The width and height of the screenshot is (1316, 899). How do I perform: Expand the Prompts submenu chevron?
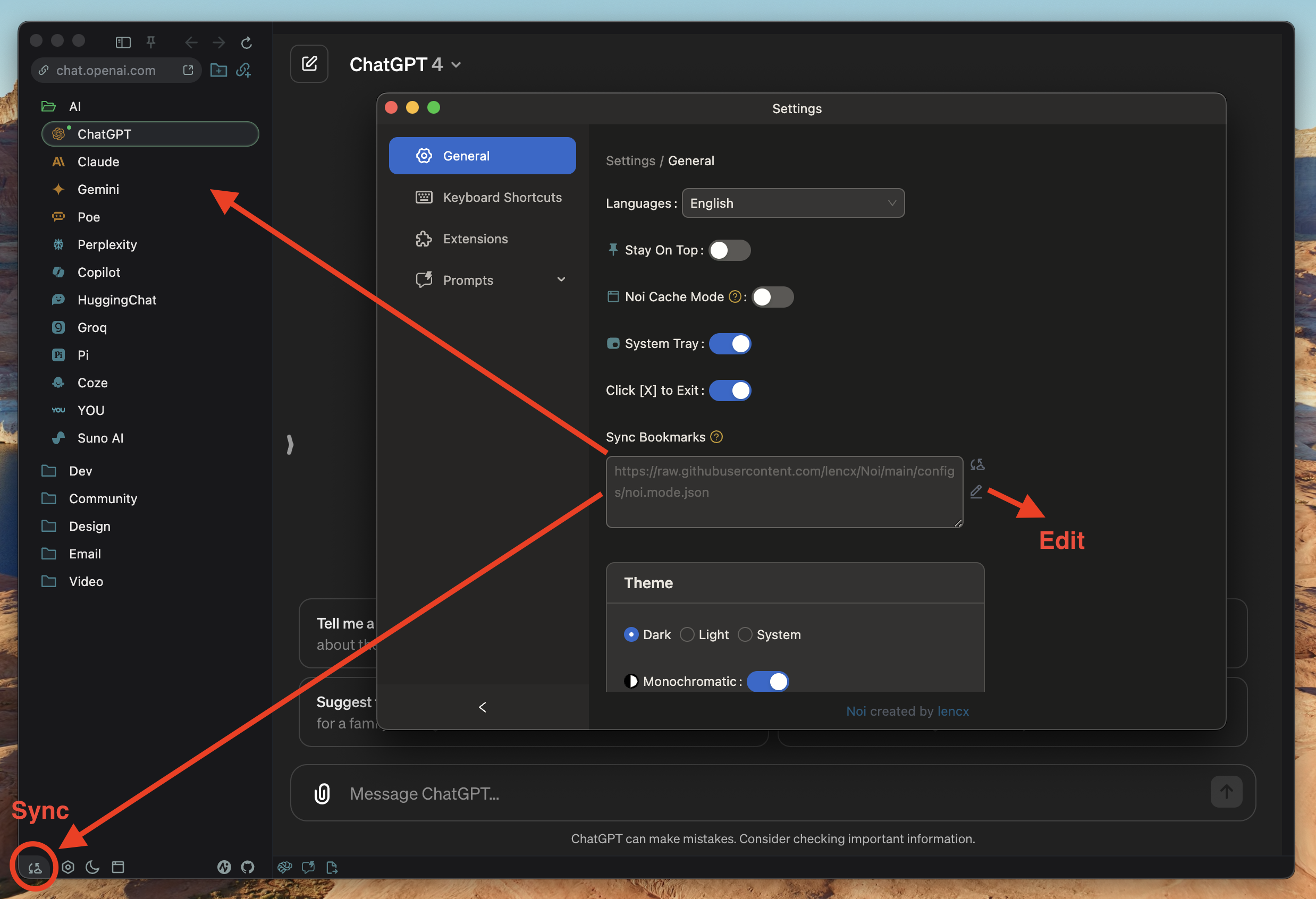pos(561,279)
